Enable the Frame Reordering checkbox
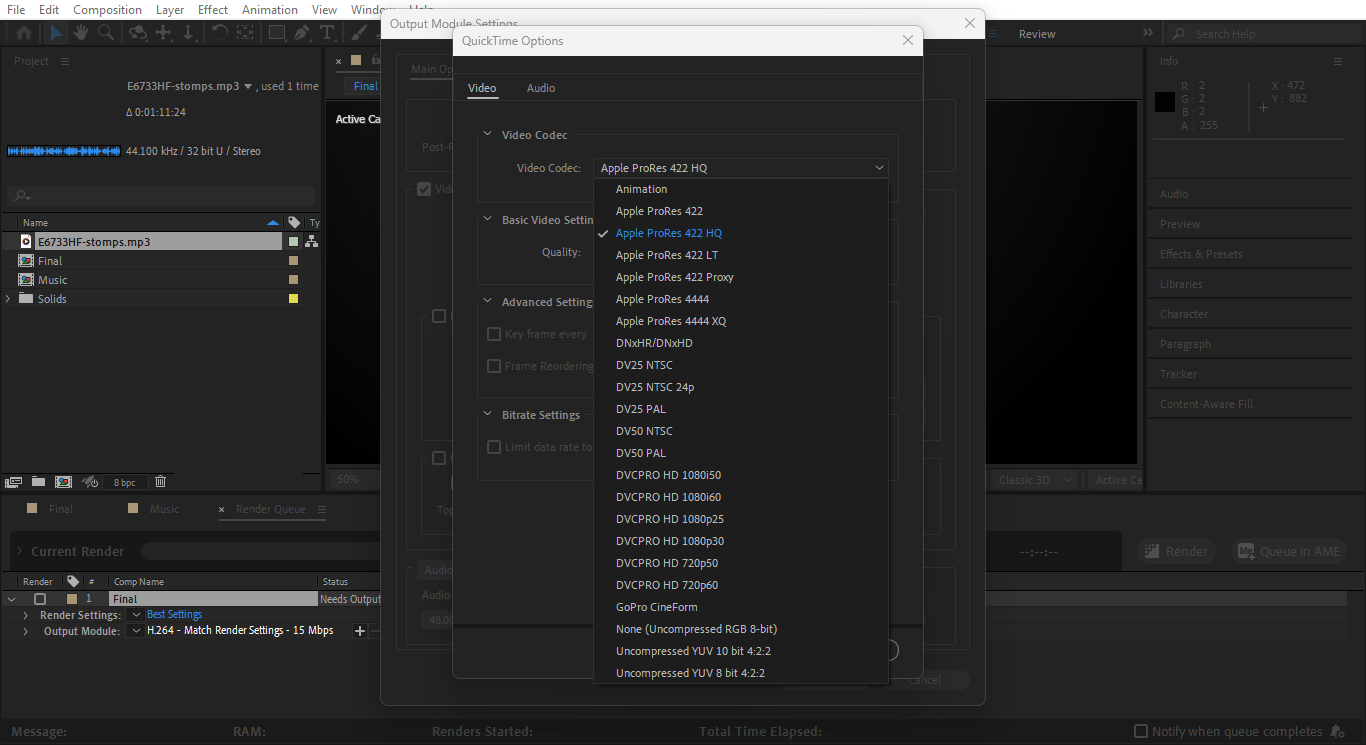The image size is (1366, 745). pyautogui.click(x=493, y=366)
